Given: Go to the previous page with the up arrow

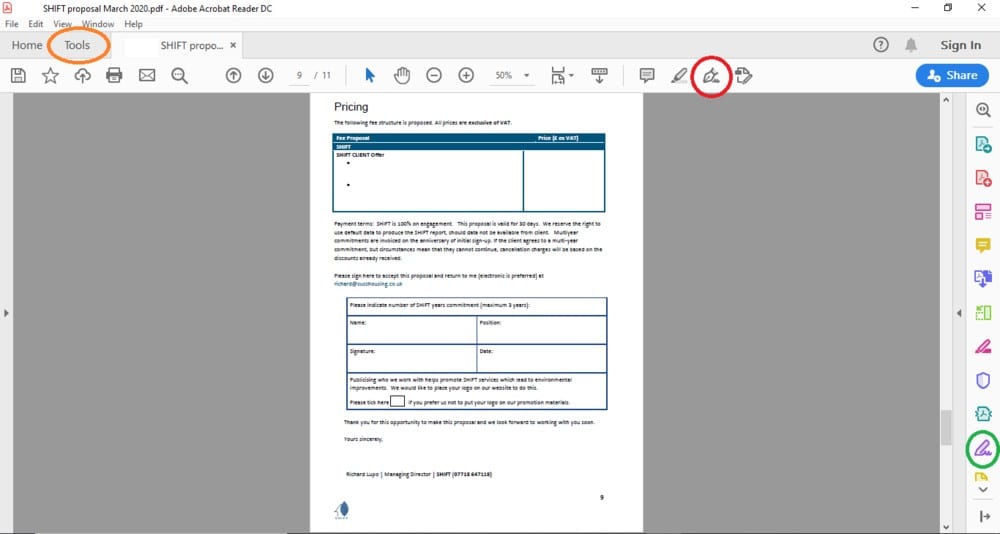Looking at the screenshot, I should [x=233, y=76].
